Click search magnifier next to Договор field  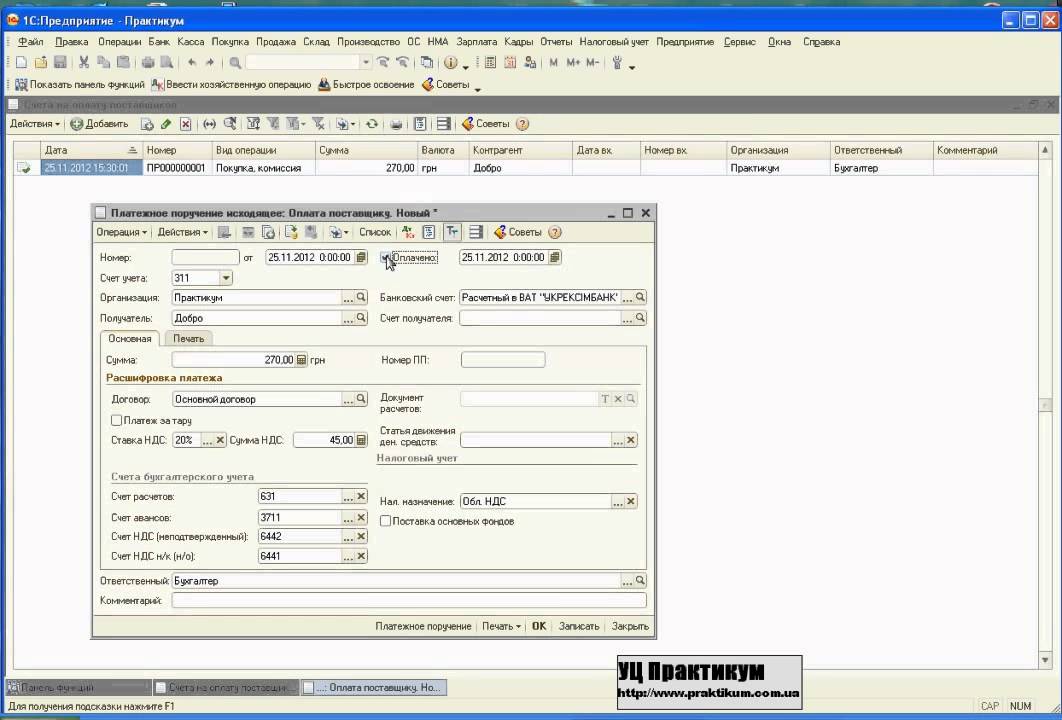pos(361,400)
